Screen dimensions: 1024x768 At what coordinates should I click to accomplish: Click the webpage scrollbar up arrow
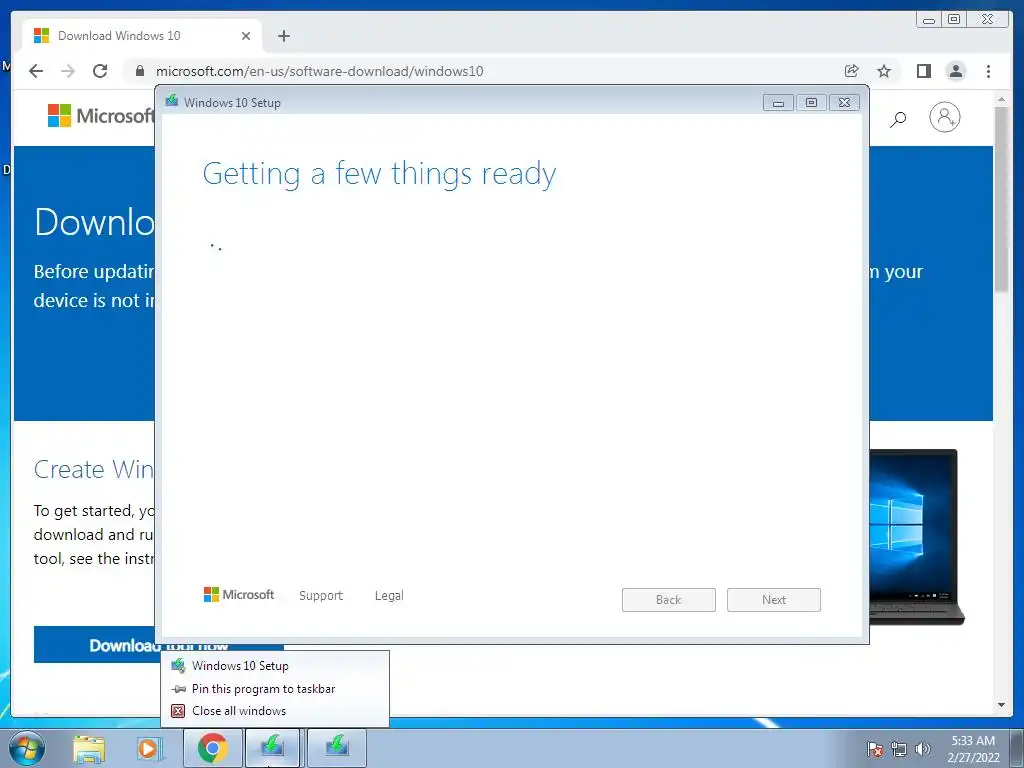[1001, 99]
